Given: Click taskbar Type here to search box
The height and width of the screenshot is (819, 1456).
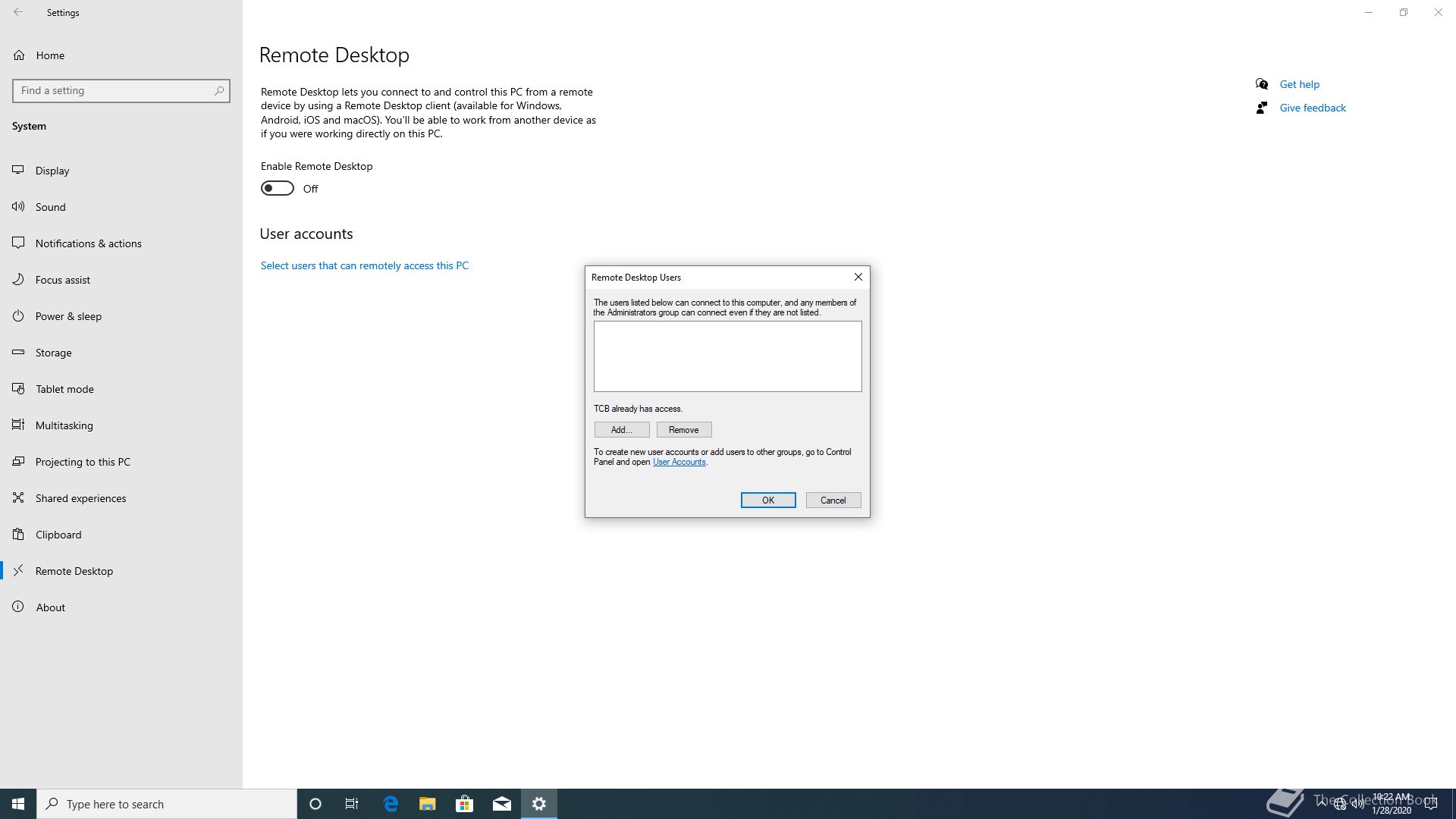Looking at the screenshot, I should [x=167, y=804].
